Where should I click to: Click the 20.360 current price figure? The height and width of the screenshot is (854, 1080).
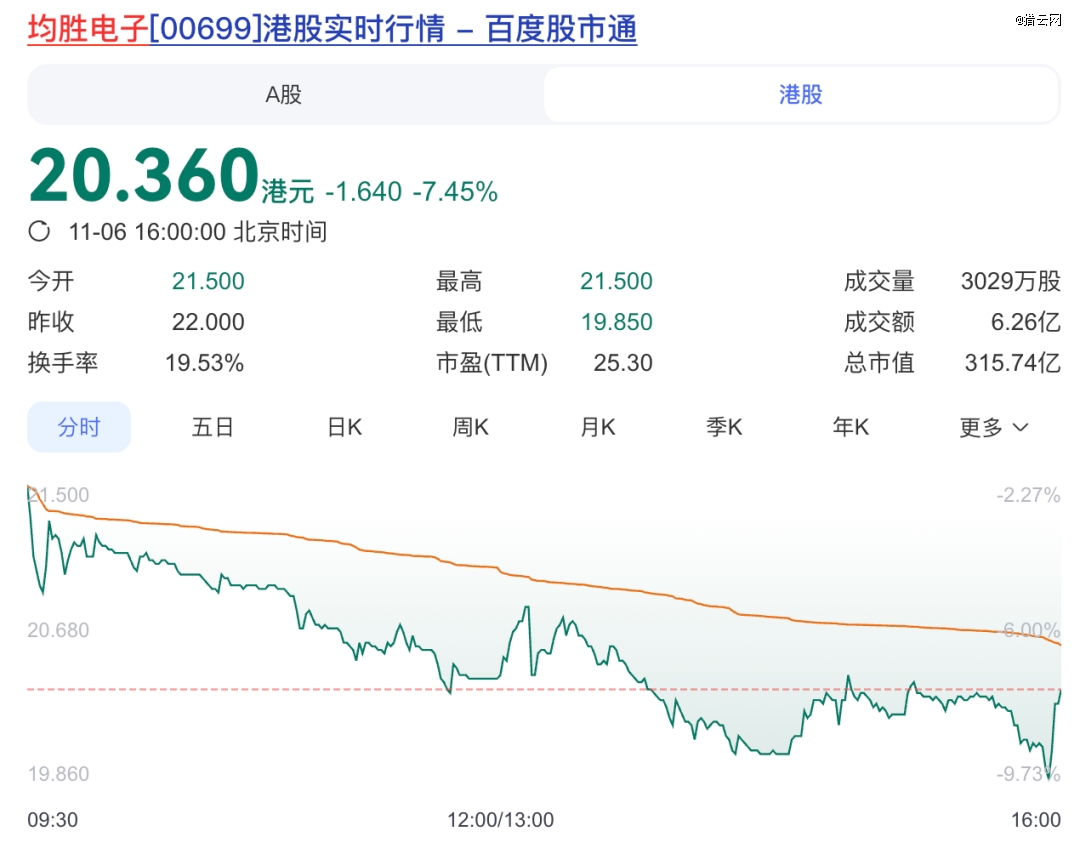tap(144, 176)
